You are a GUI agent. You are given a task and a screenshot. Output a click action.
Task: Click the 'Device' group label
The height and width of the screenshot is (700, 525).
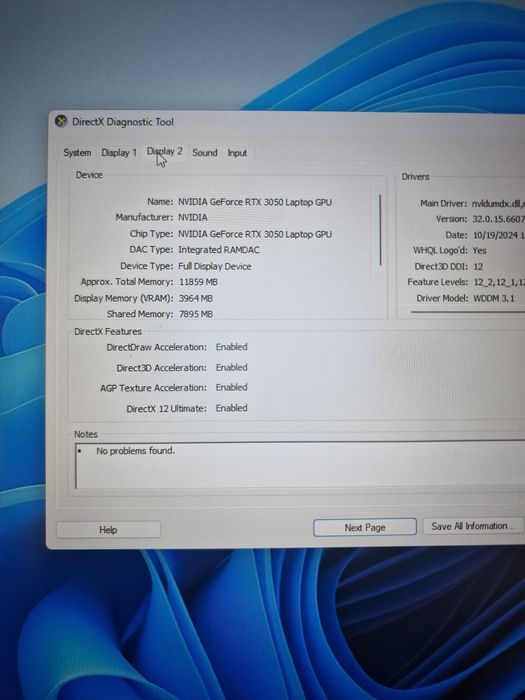point(89,175)
